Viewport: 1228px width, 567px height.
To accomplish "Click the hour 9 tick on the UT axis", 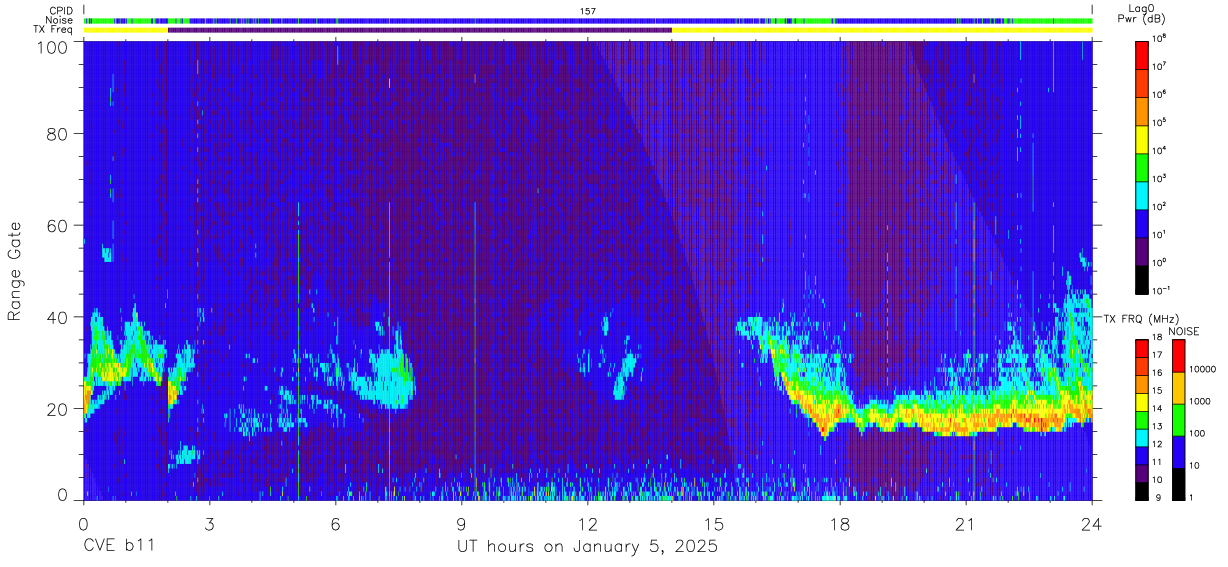I will 461,522.
